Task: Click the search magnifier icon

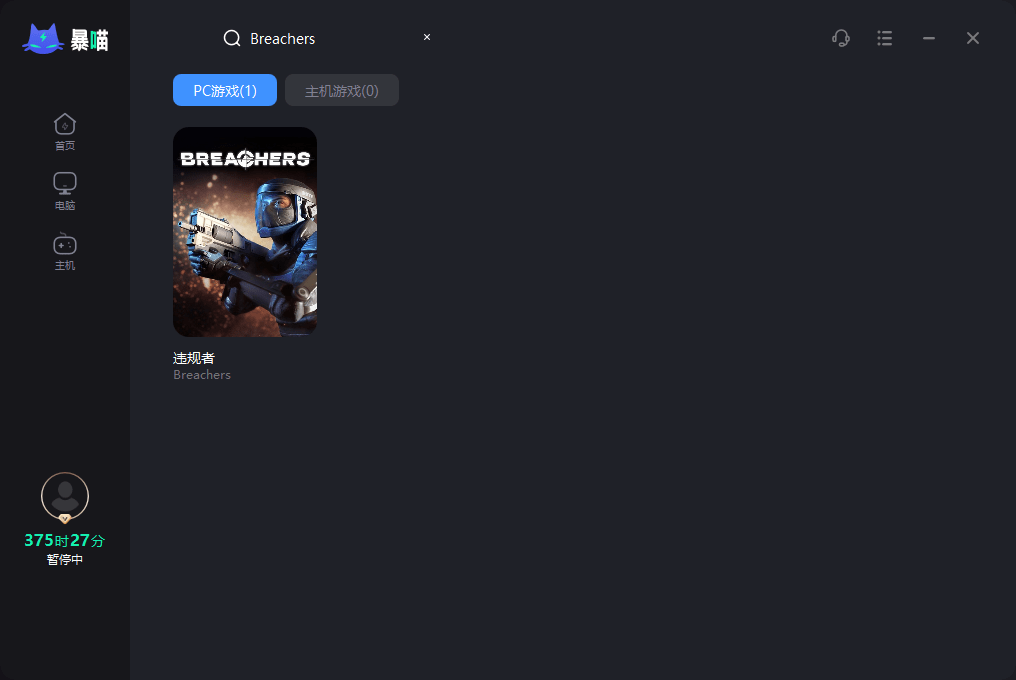Action: point(232,38)
